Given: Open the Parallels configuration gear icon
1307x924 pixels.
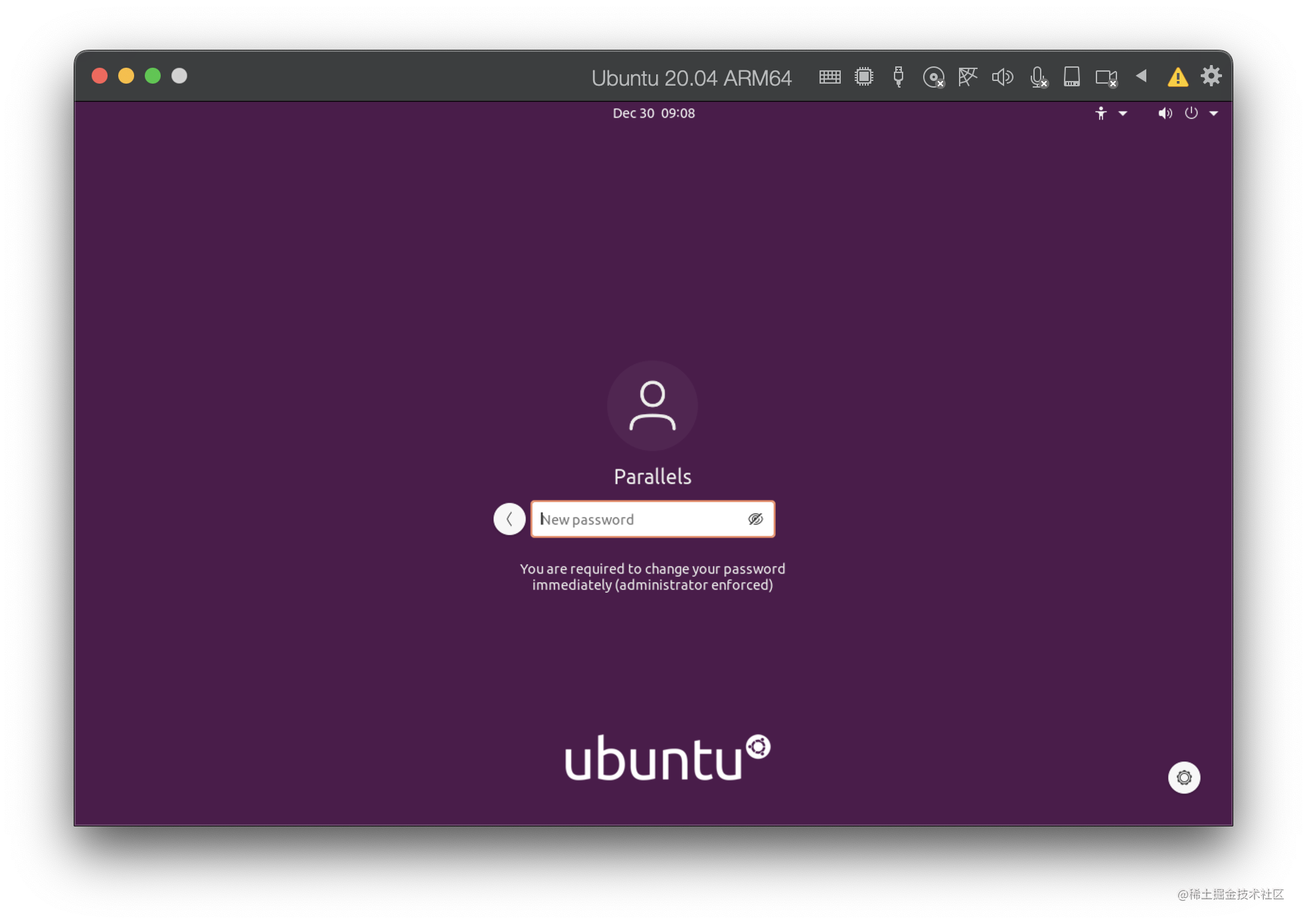Looking at the screenshot, I should [x=1211, y=76].
